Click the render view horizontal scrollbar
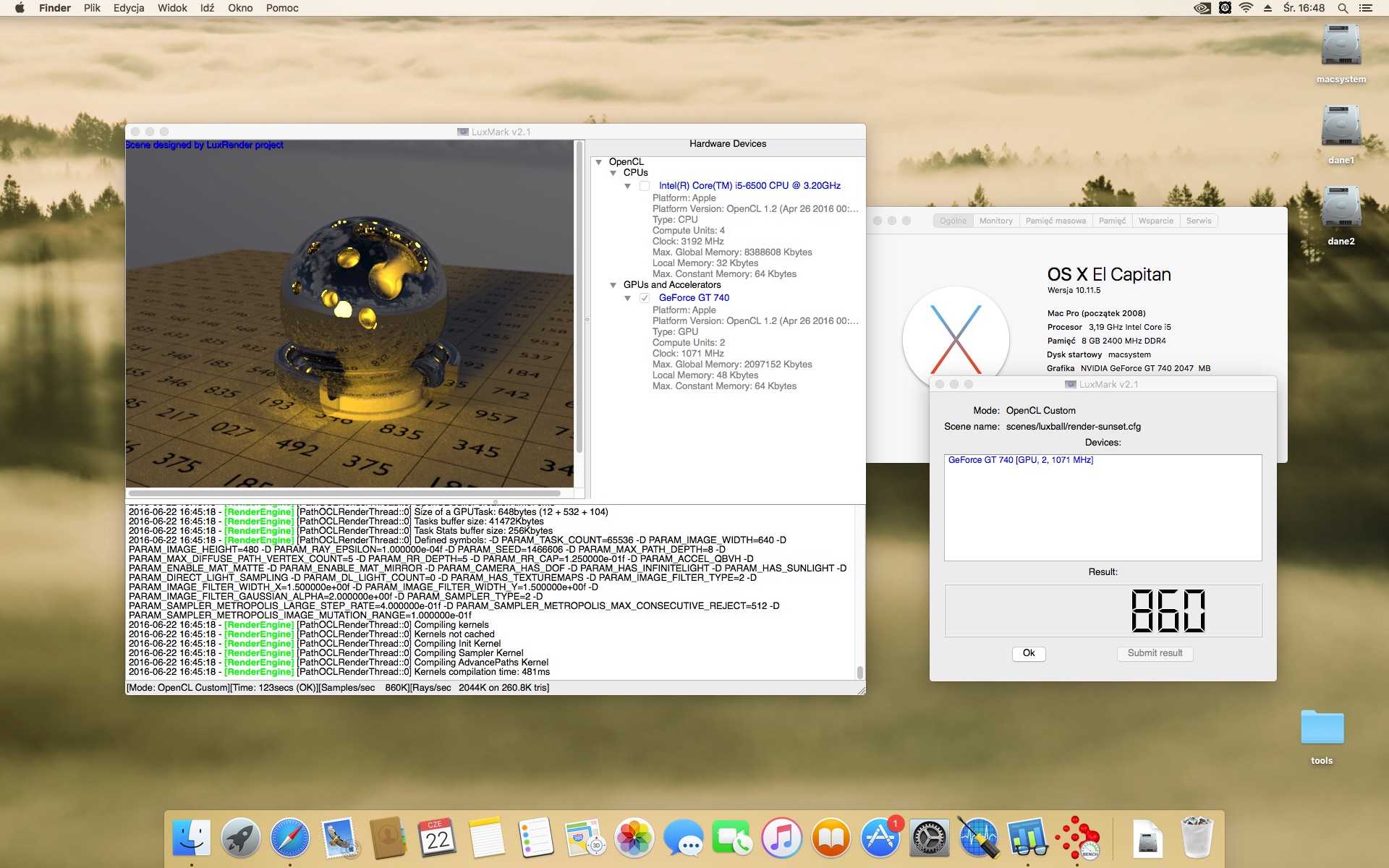 click(x=345, y=493)
